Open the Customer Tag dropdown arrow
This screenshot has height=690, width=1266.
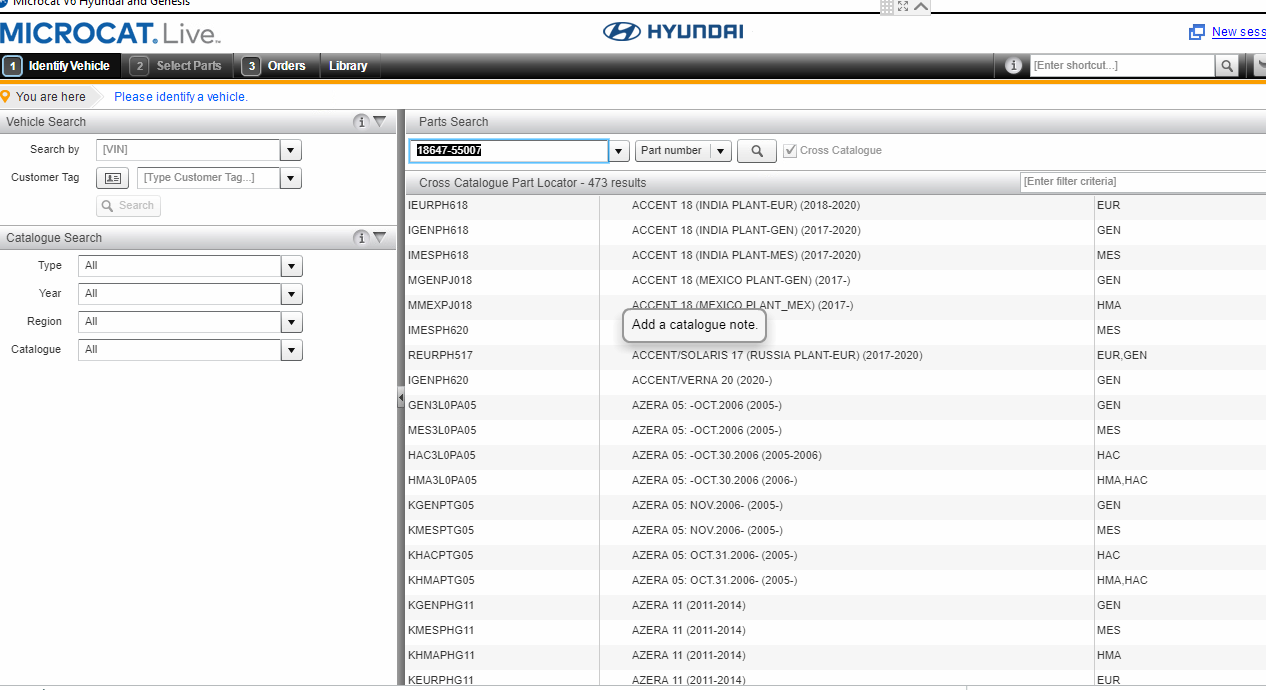(x=291, y=178)
